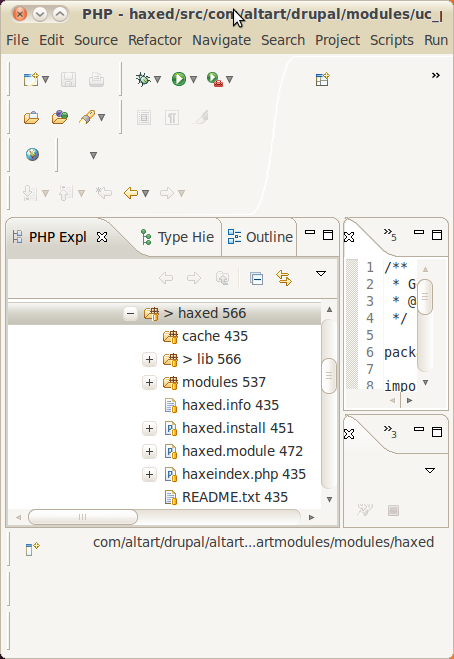454x659 pixels.
Task: Click the Previous Annotation icon
Action: tap(66, 193)
